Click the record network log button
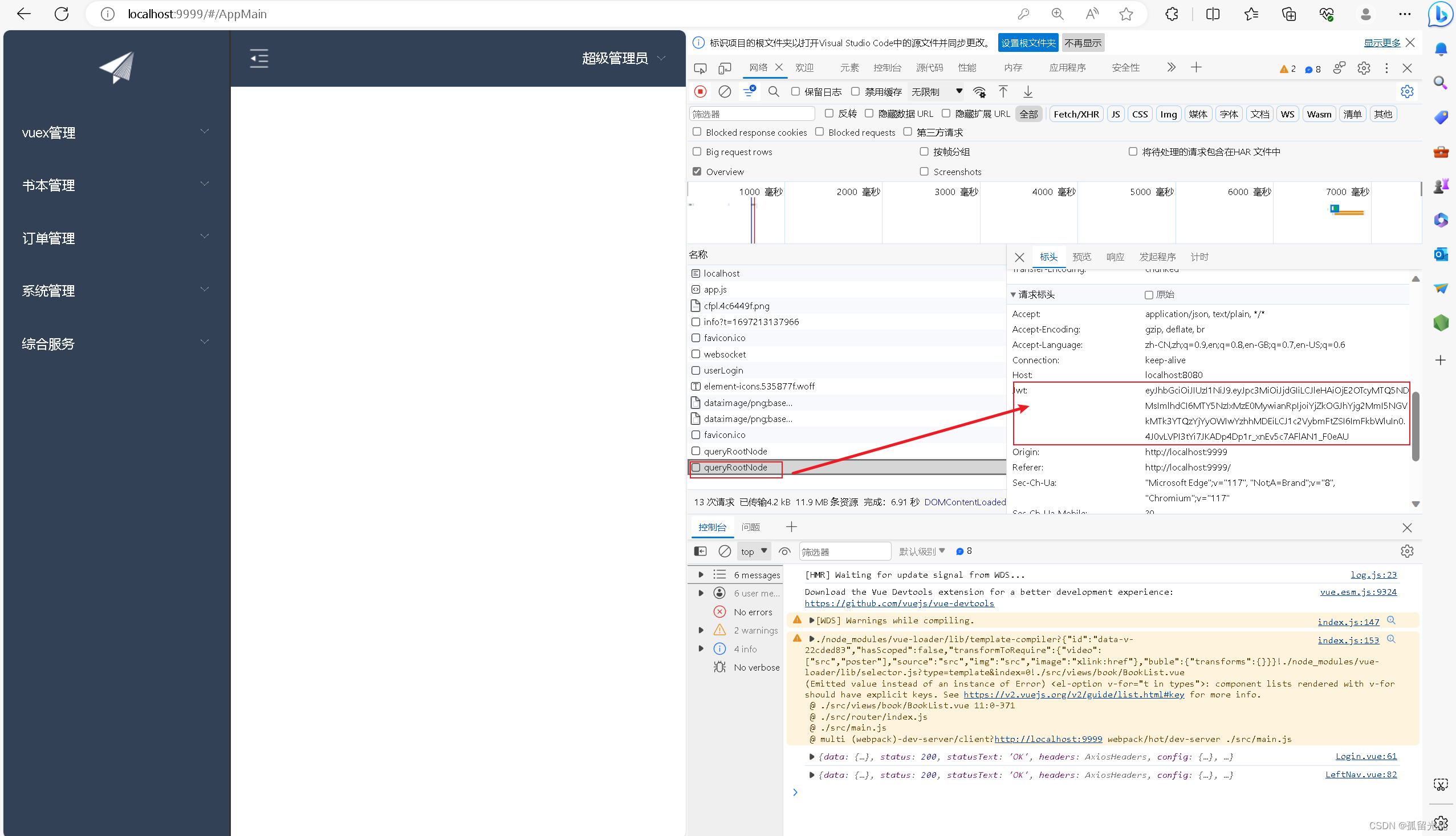This screenshot has height=836, width=1456. pos(700,92)
